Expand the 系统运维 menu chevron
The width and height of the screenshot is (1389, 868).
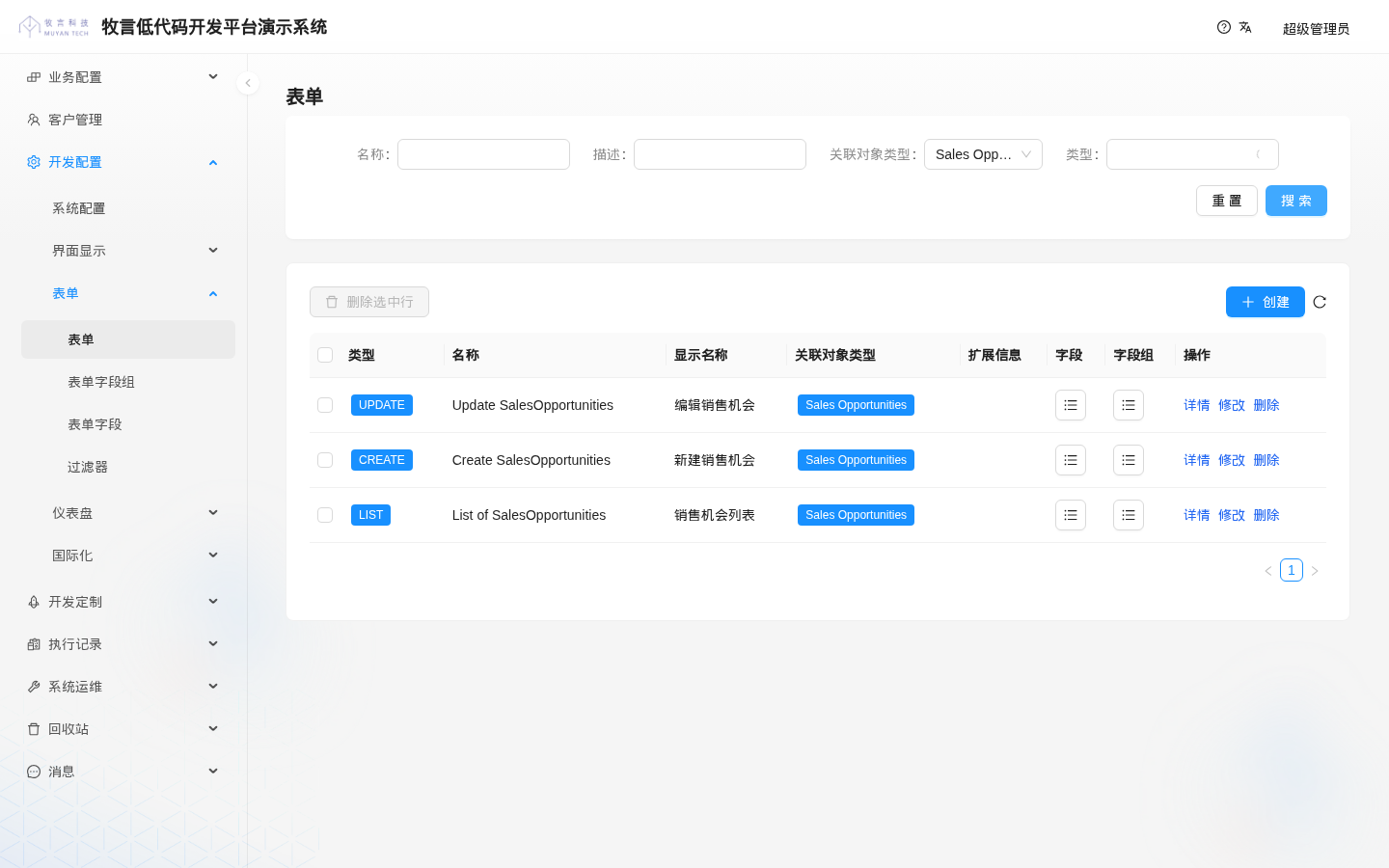point(213,687)
